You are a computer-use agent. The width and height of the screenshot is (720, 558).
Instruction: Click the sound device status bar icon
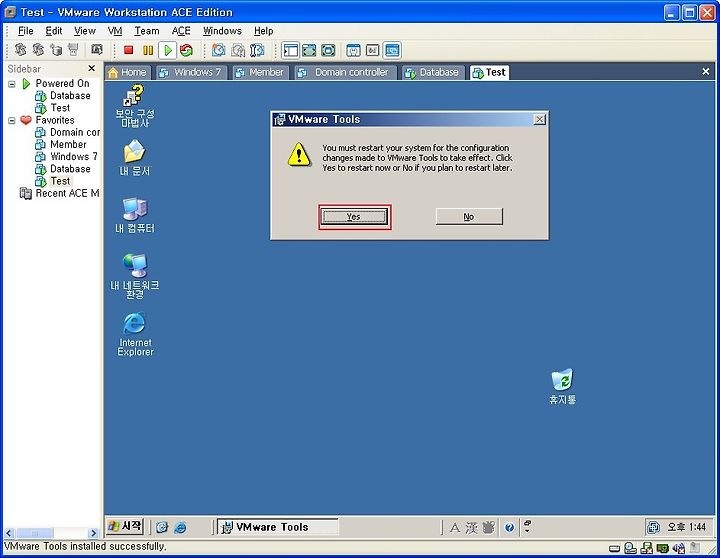(x=678, y=548)
